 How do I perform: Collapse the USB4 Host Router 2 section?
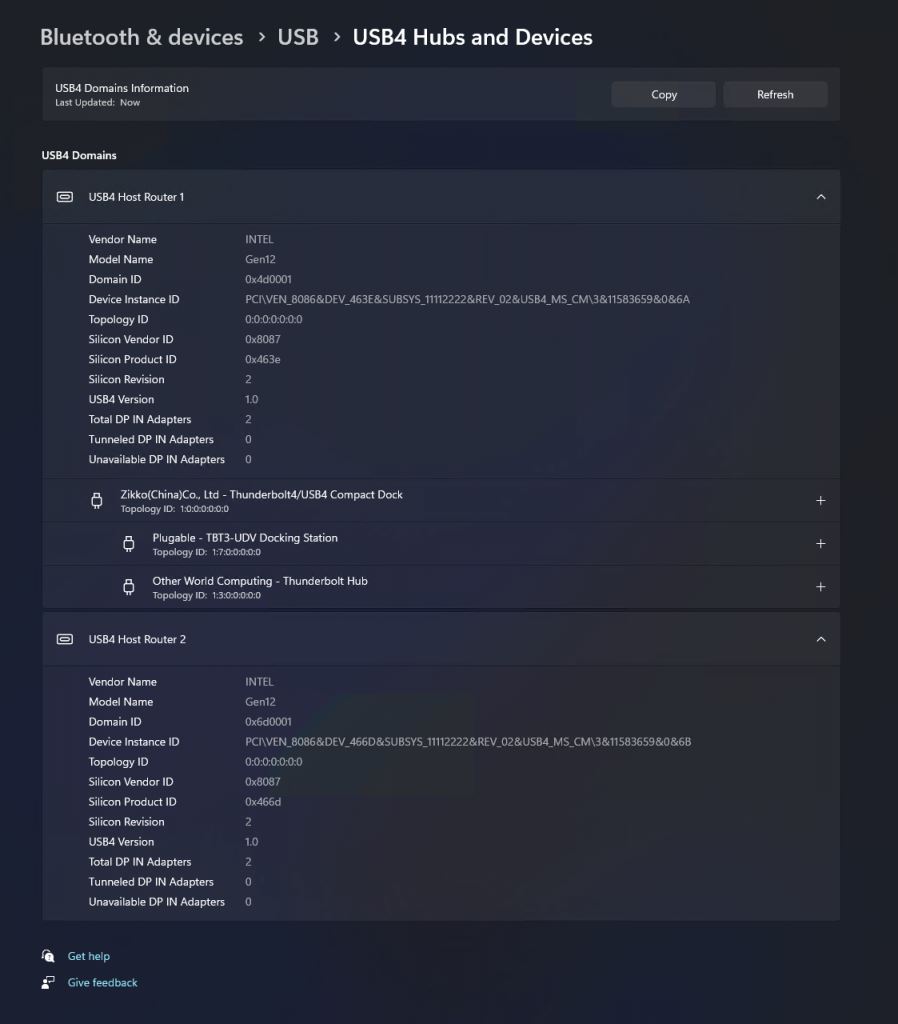821,639
